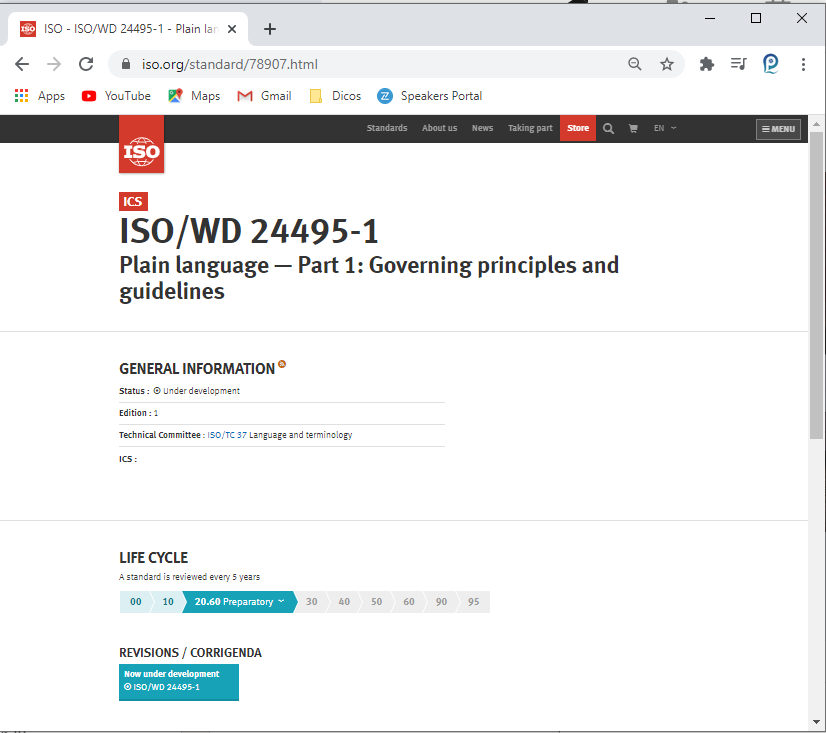Open the Maps bookmark
Image resolution: width=826 pixels, height=733 pixels.
[x=194, y=96]
